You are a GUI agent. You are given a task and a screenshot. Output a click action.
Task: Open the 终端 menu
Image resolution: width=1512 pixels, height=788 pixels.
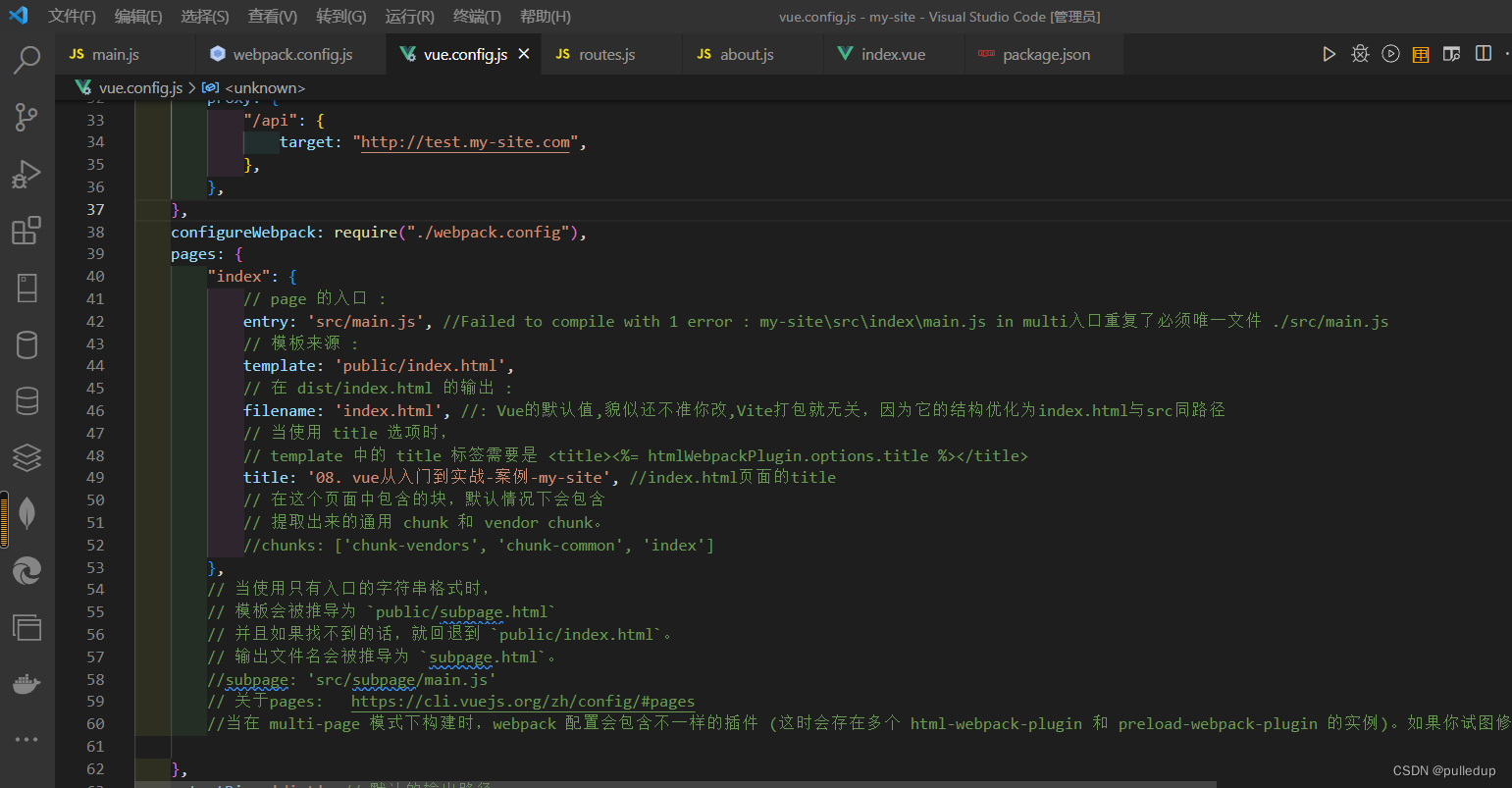click(x=477, y=16)
